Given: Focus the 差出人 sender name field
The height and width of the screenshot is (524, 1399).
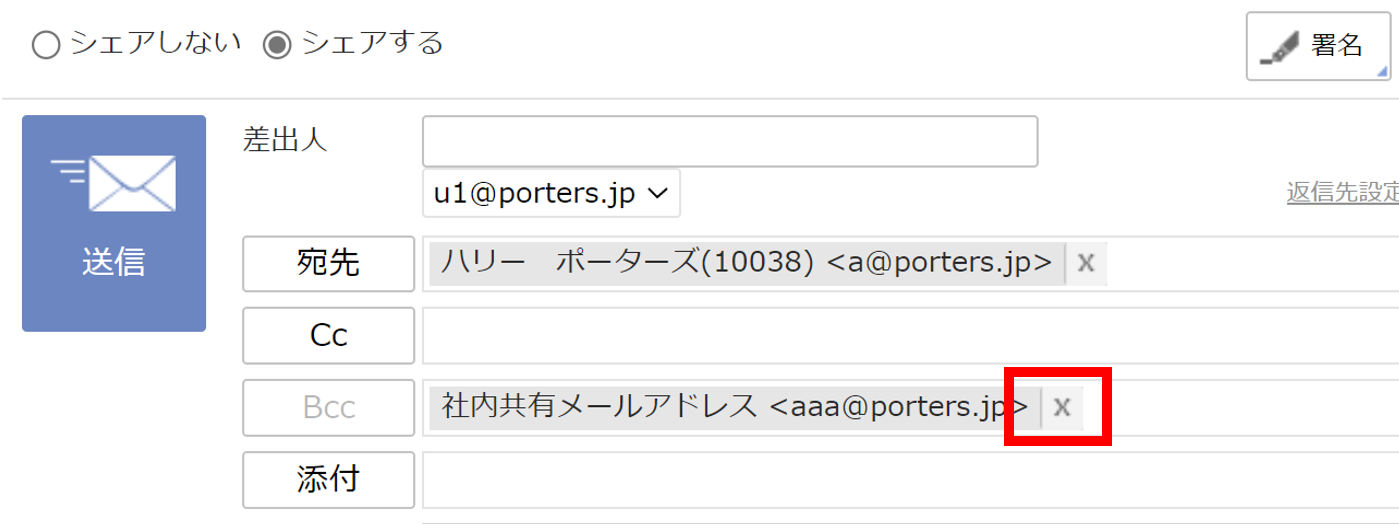Looking at the screenshot, I should click(730, 141).
